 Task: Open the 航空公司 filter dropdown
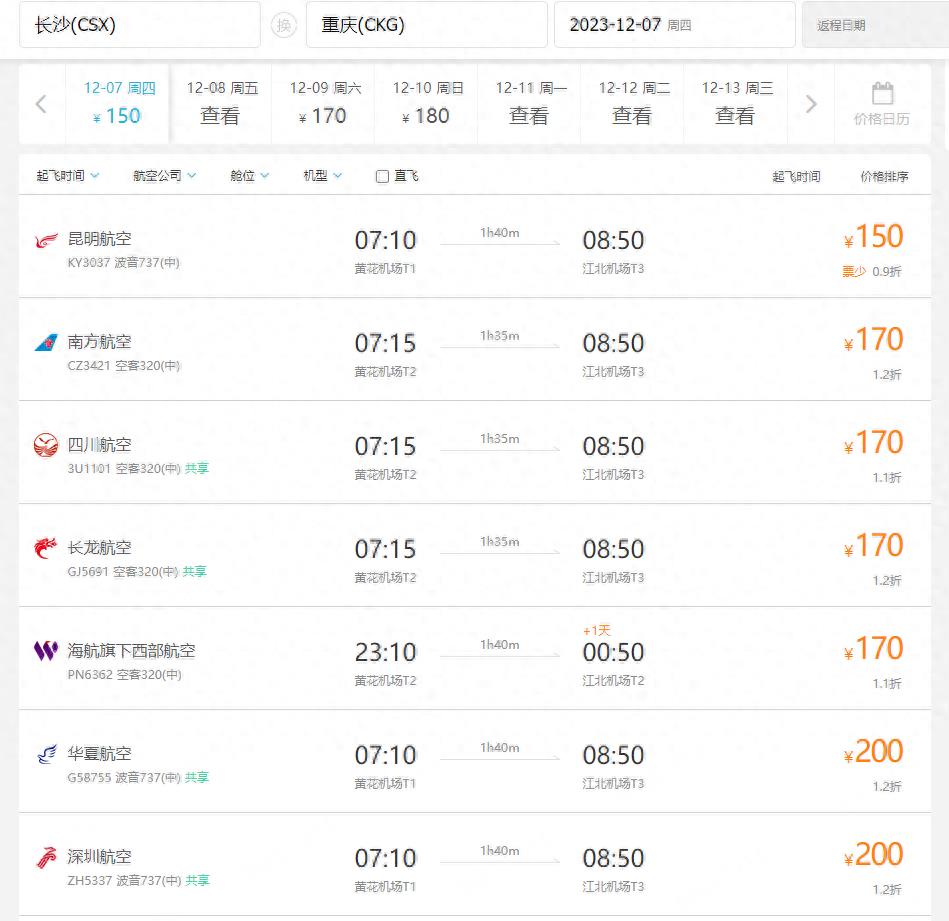point(165,176)
